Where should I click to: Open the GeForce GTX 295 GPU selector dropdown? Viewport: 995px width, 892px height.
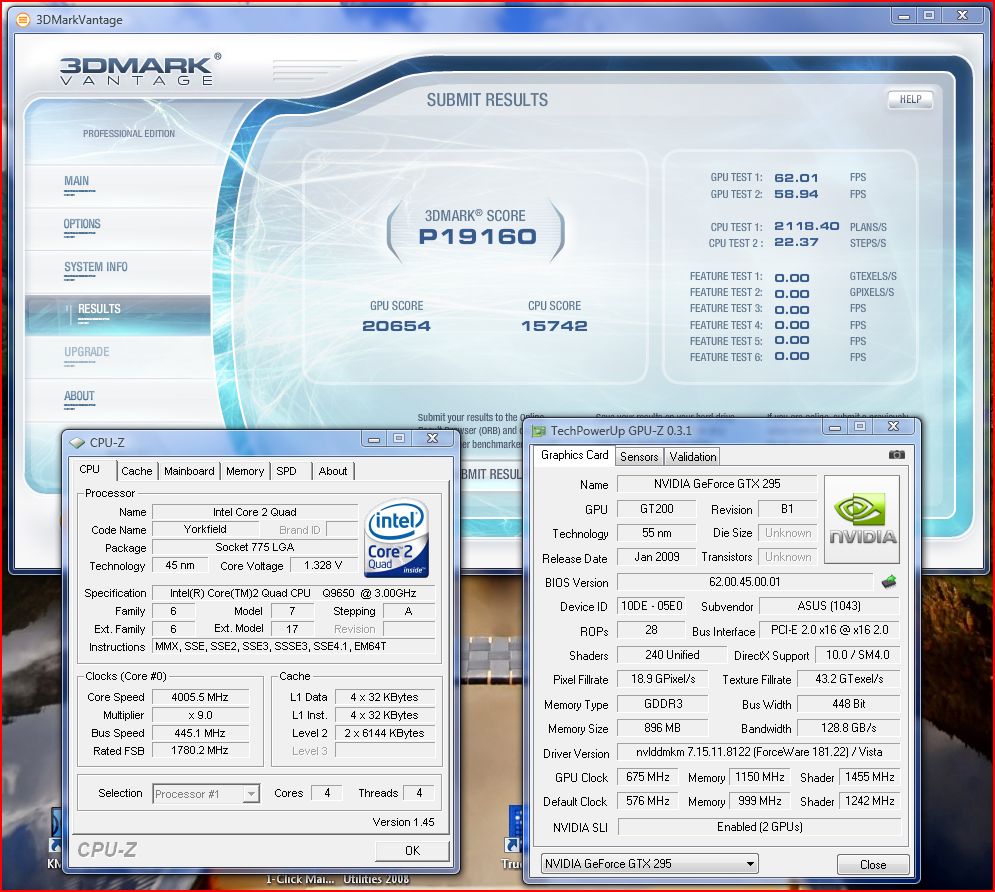pyautogui.click(x=649, y=864)
